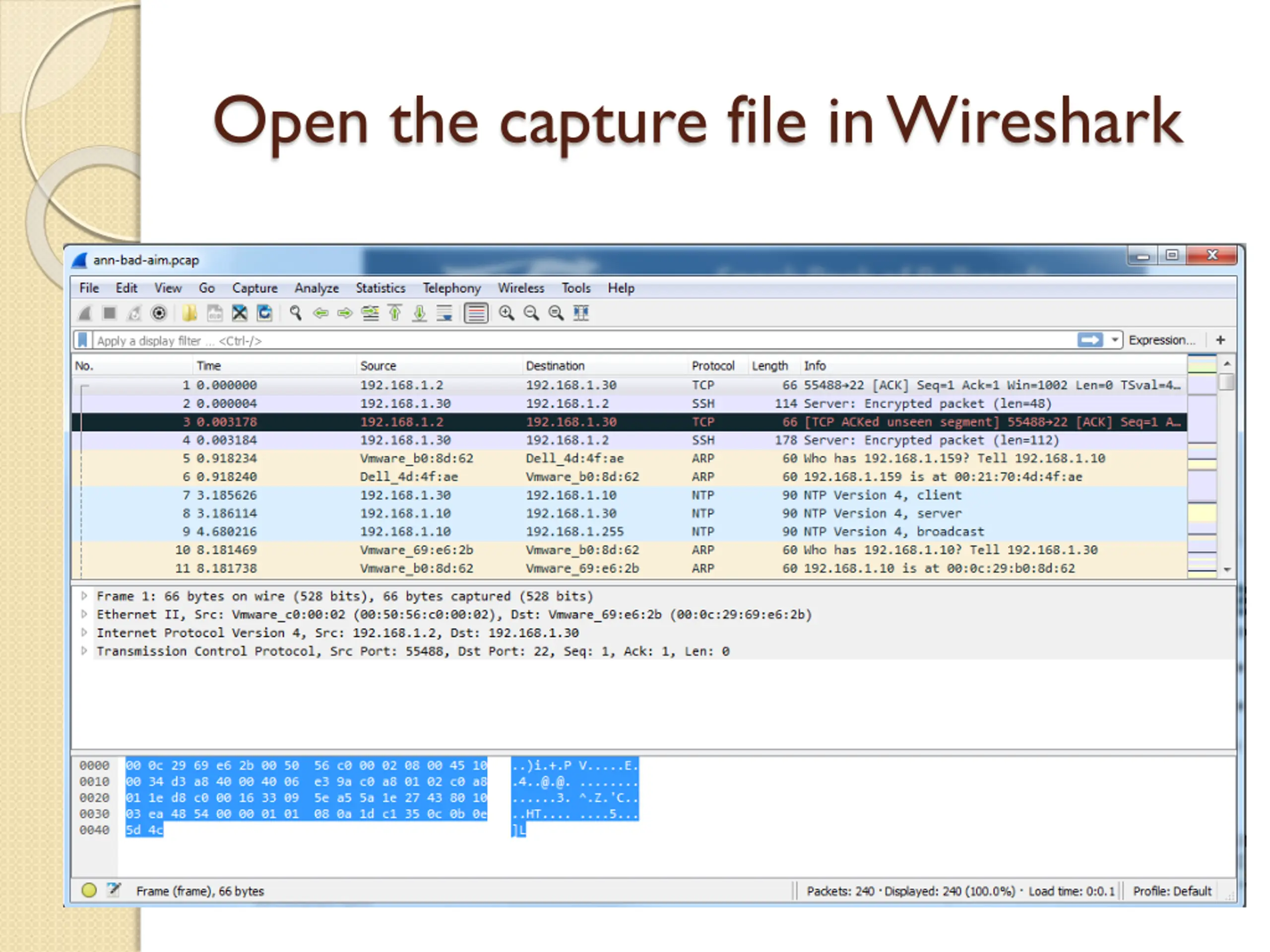Screen dimensions: 1270x952
Task: Click packet list scrollbar down arrow
Action: tap(1227, 570)
